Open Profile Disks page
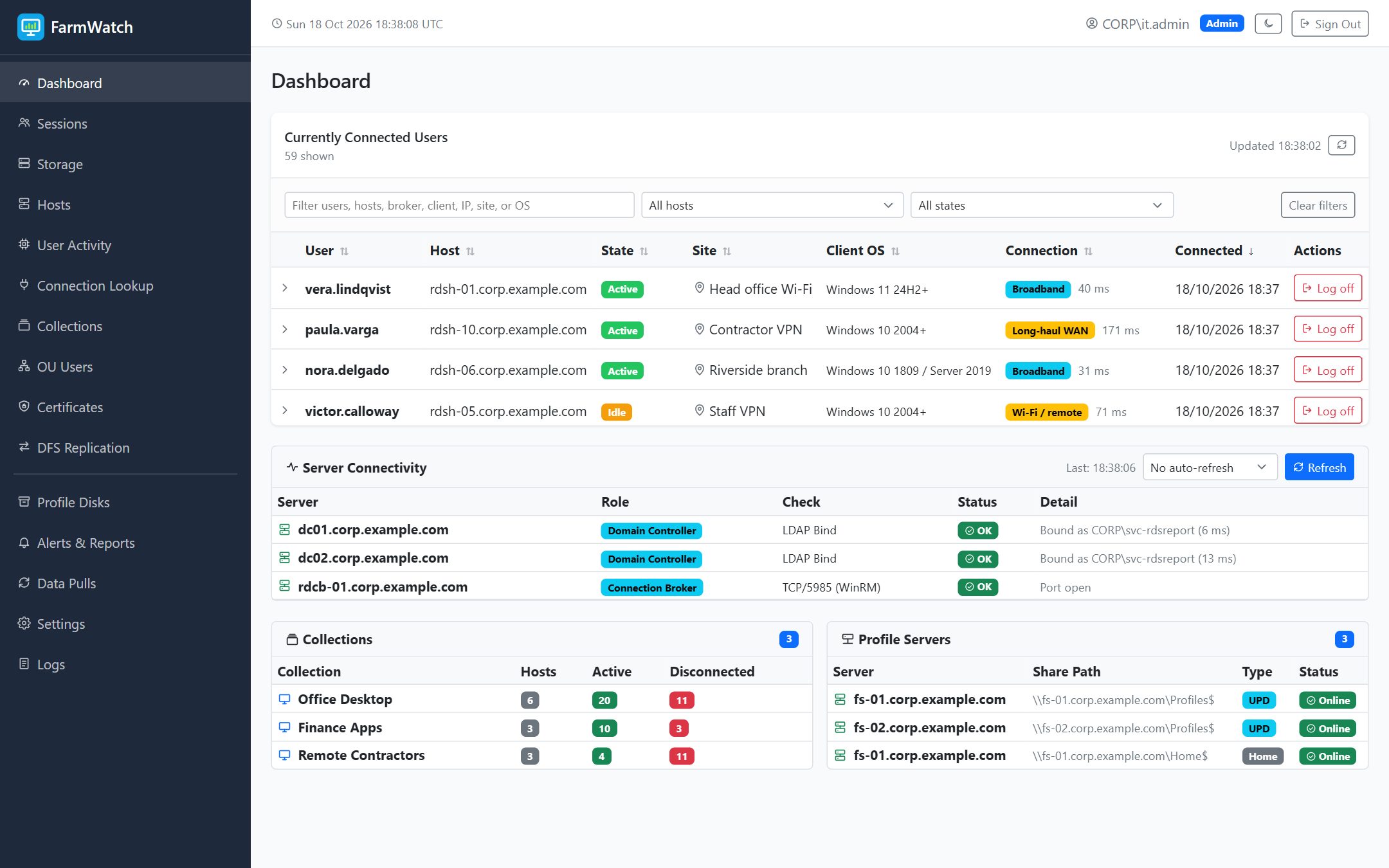The width and height of the screenshot is (1389, 868). [125, 502]
